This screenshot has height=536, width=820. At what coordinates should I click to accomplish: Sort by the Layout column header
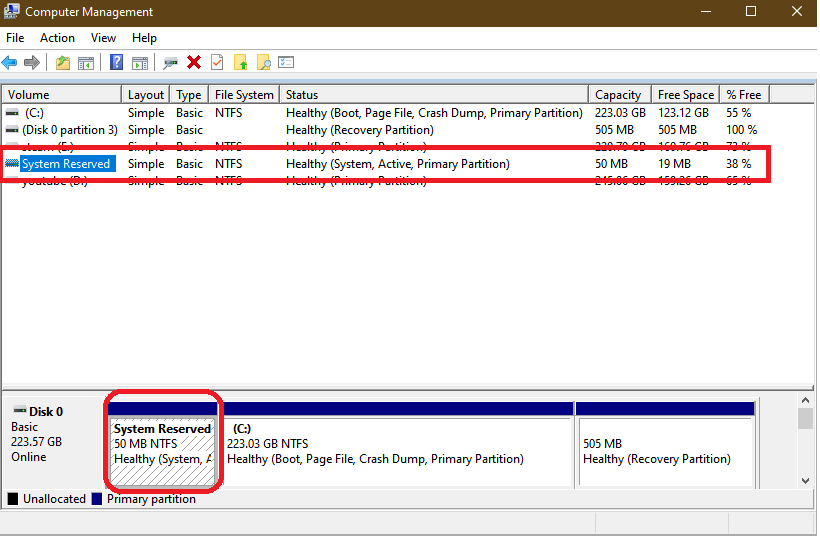tap(145, 95)
